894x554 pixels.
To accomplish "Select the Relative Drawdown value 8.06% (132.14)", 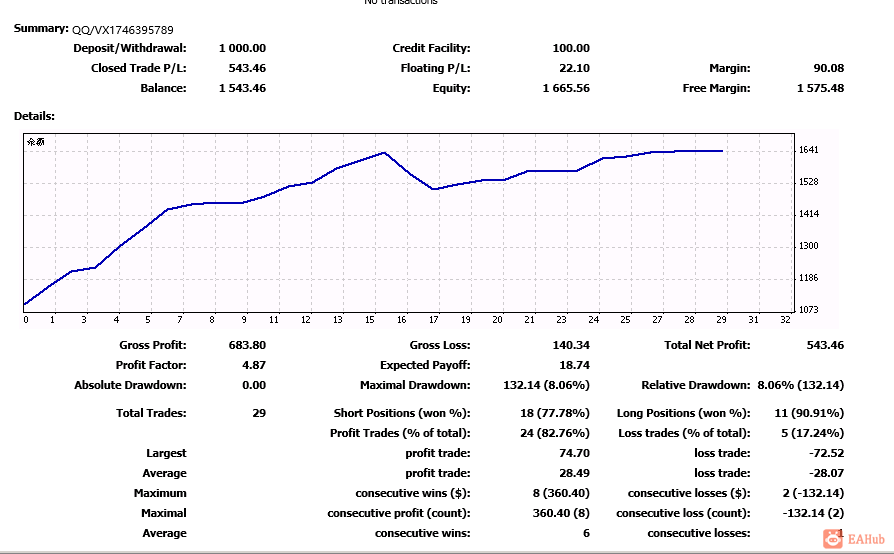I will [x=800, y=385].
